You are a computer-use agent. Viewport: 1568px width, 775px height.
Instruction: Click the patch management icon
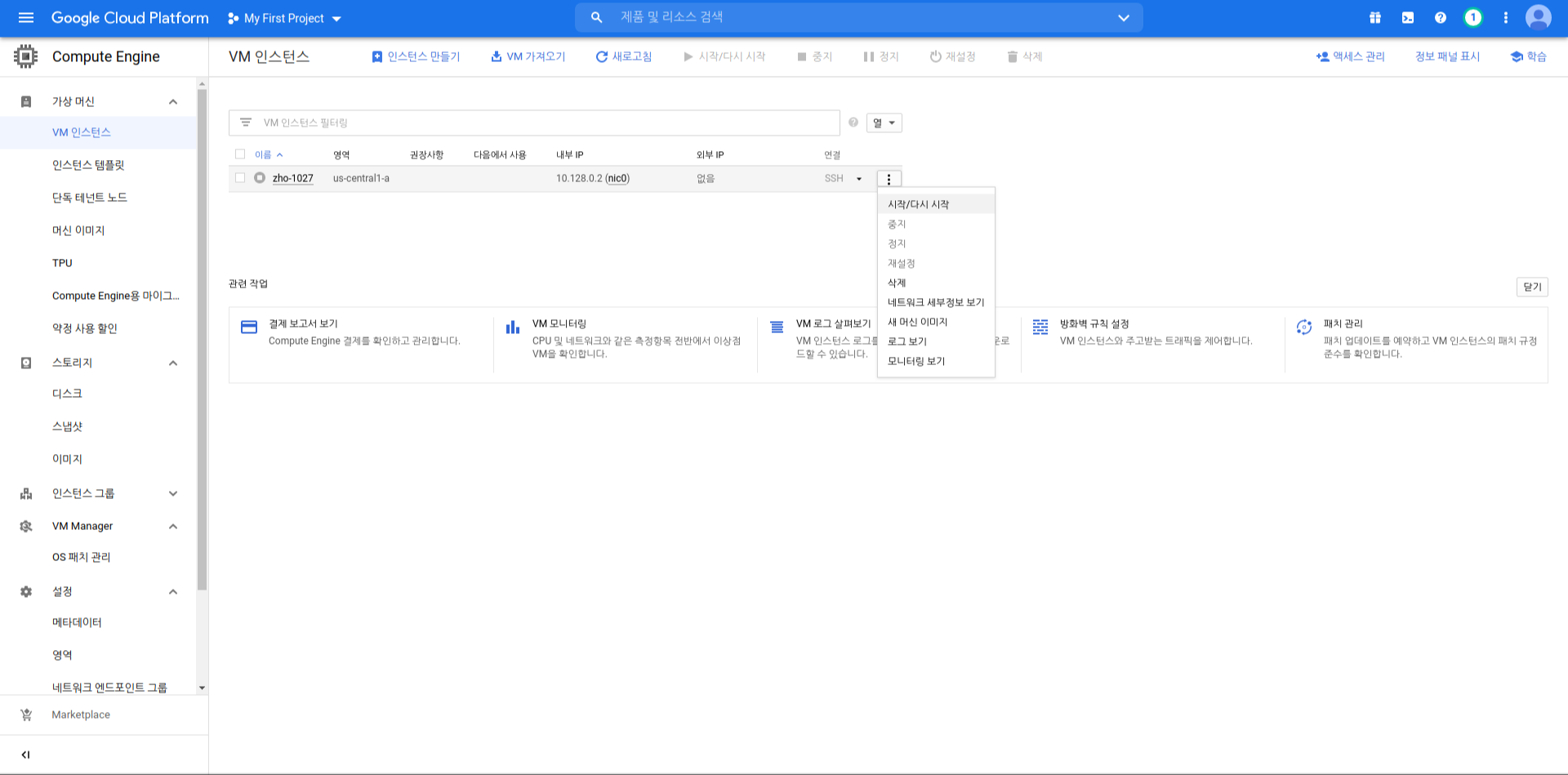click(x=1304, y=327)
